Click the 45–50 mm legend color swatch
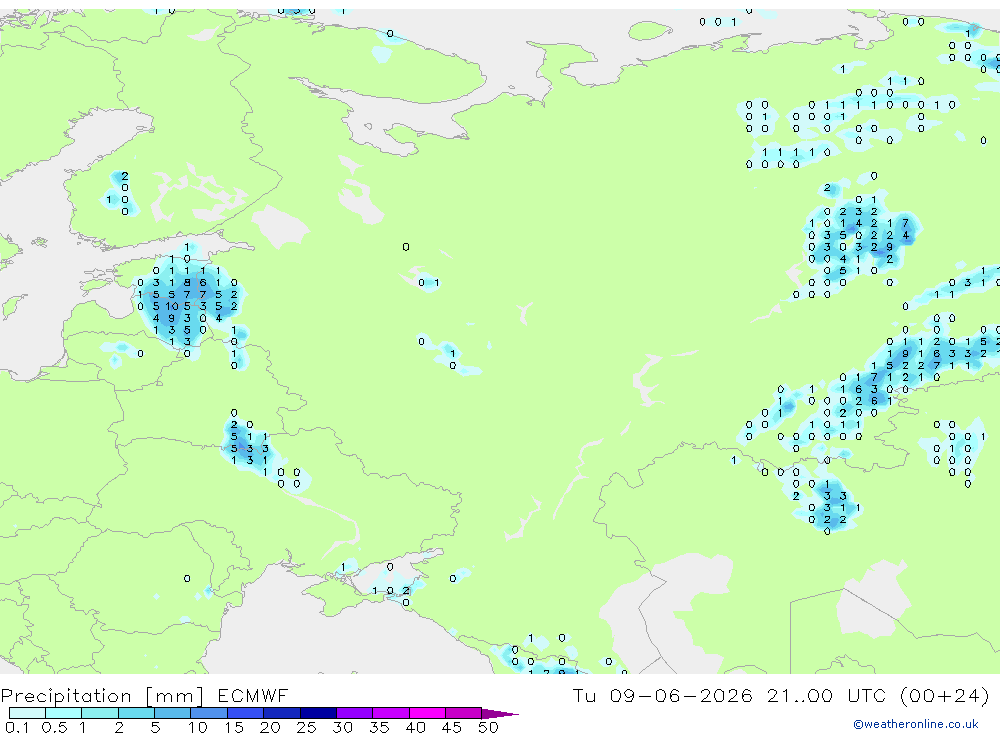Viewport: 1000px width, 733px height. [x=464, y=713]
